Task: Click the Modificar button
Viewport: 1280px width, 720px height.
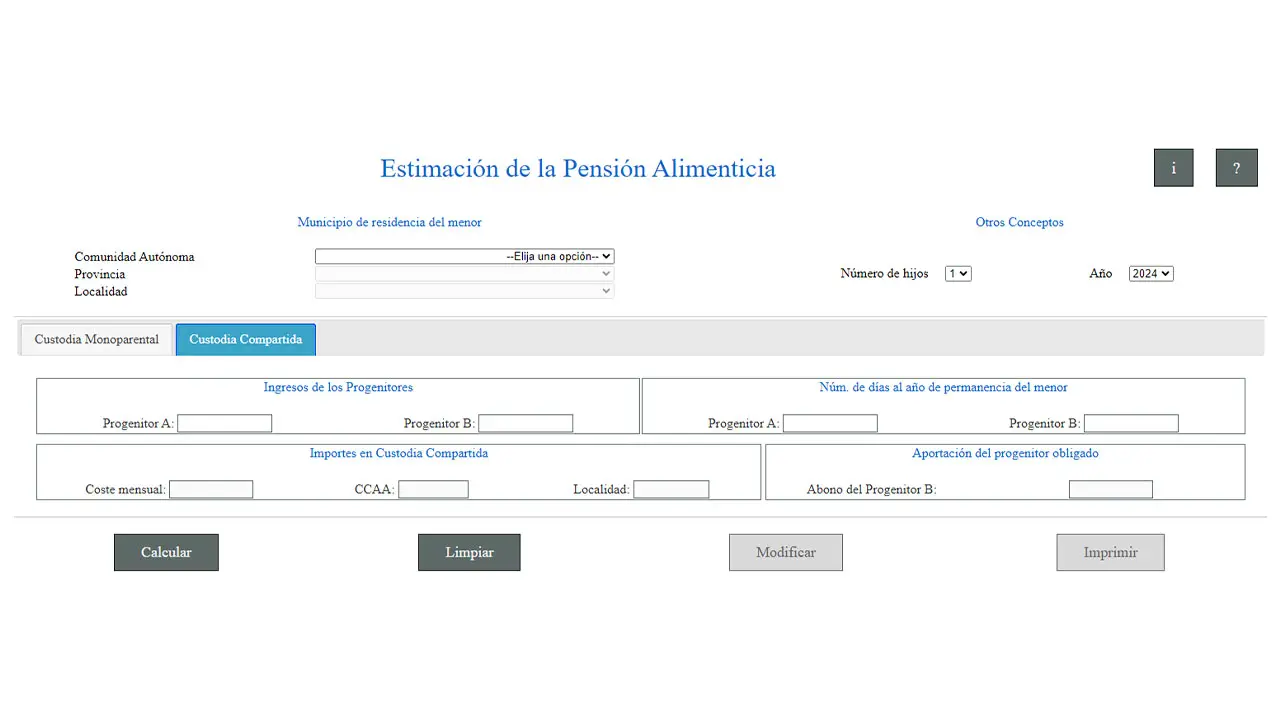Action: [x=785, y=552]
